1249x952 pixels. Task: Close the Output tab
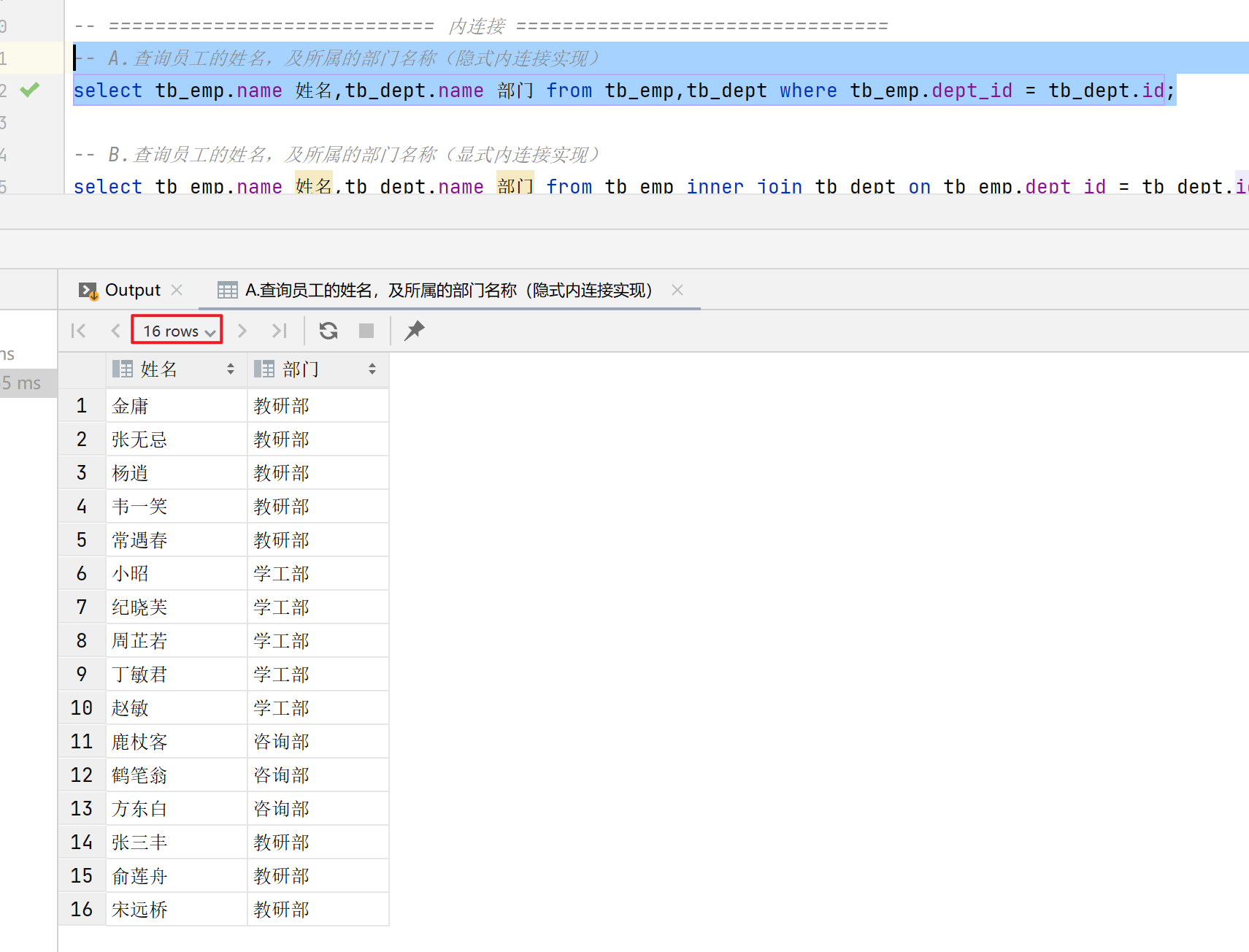click(177, 291)
